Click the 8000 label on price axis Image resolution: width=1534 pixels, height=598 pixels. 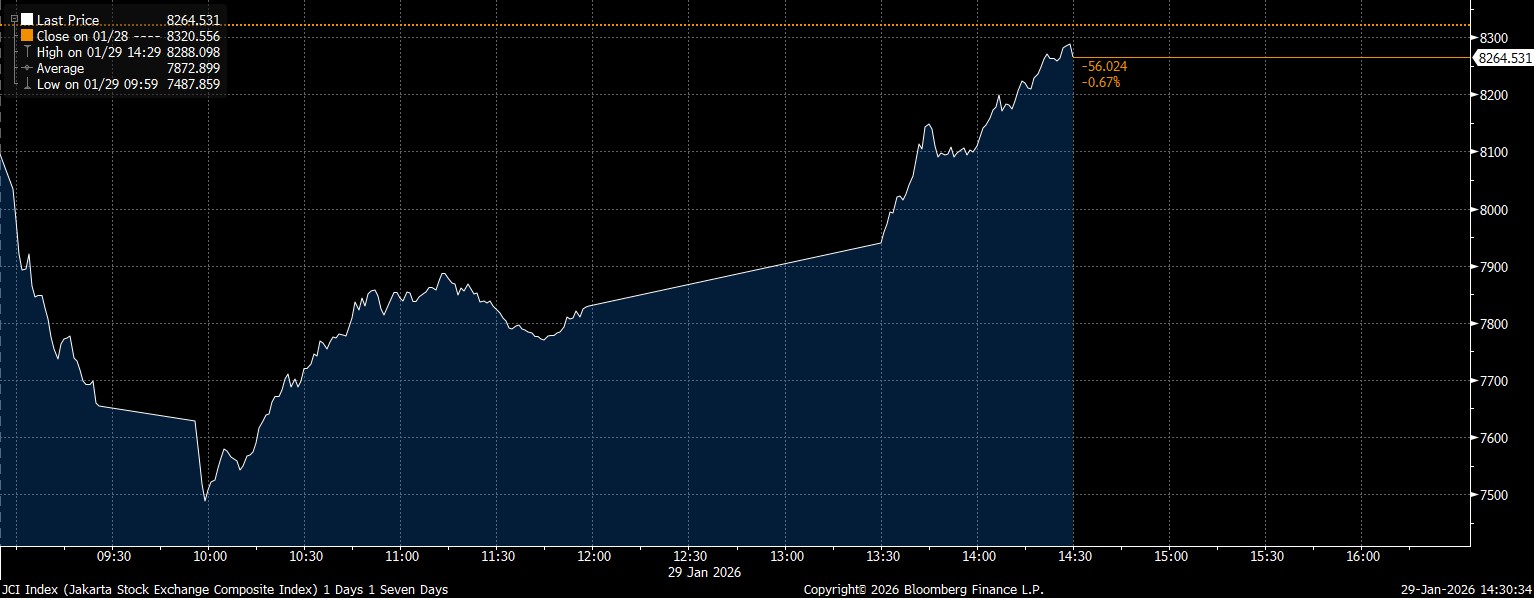tap(1494, 209)
